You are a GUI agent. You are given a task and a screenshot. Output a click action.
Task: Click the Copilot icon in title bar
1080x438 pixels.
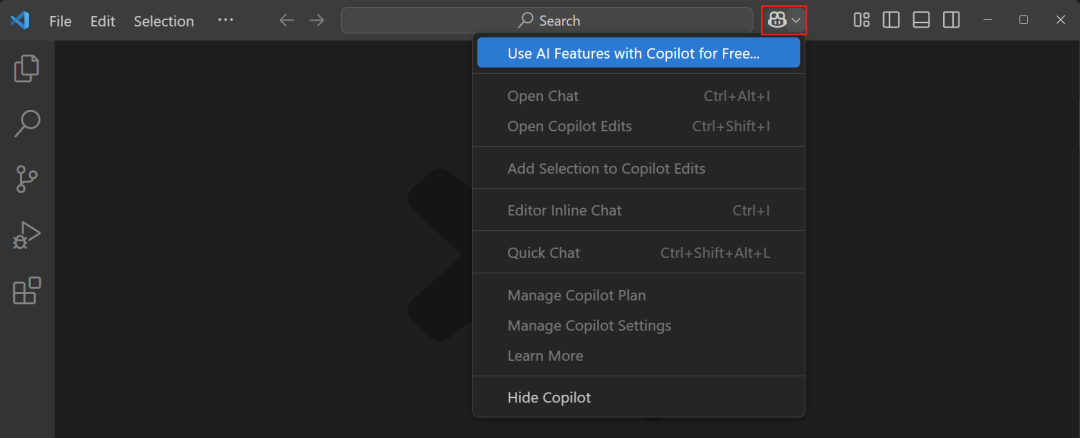[x=777, y=21]
